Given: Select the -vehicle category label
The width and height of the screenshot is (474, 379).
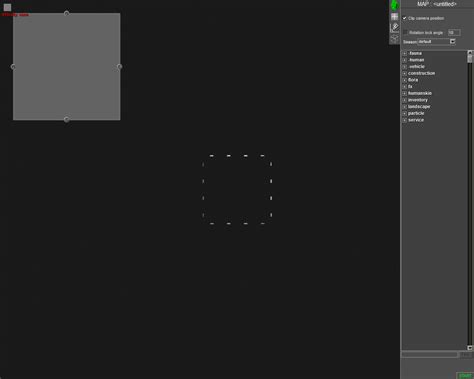Looking at the screenshot, I should (x=416, y=67).
